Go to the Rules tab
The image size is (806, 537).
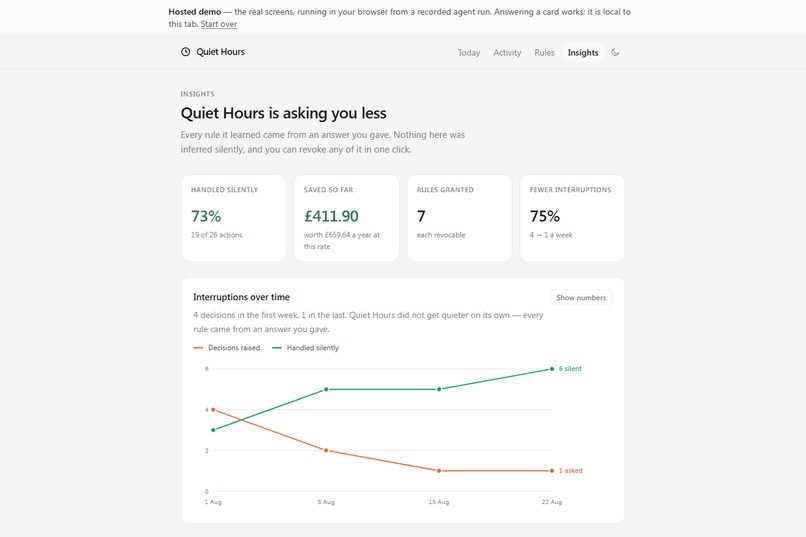(544, 52)
